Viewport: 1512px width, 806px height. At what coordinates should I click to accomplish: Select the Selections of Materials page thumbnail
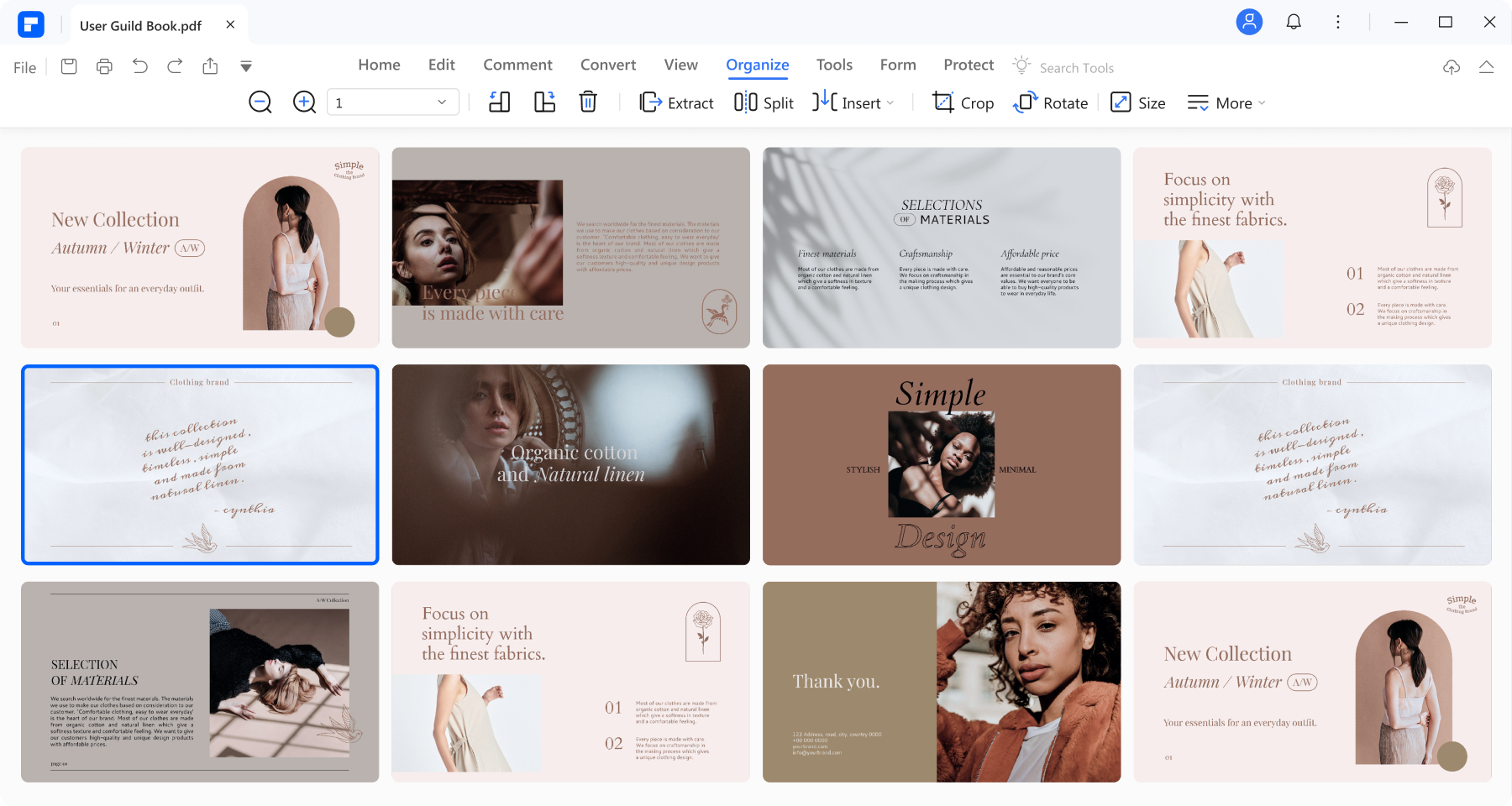(942, 248)
